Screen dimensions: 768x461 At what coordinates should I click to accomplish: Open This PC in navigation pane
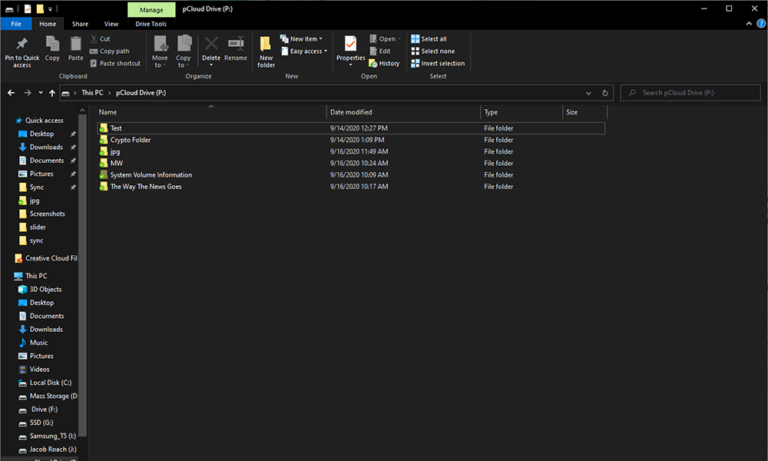(x=31, y=276)
